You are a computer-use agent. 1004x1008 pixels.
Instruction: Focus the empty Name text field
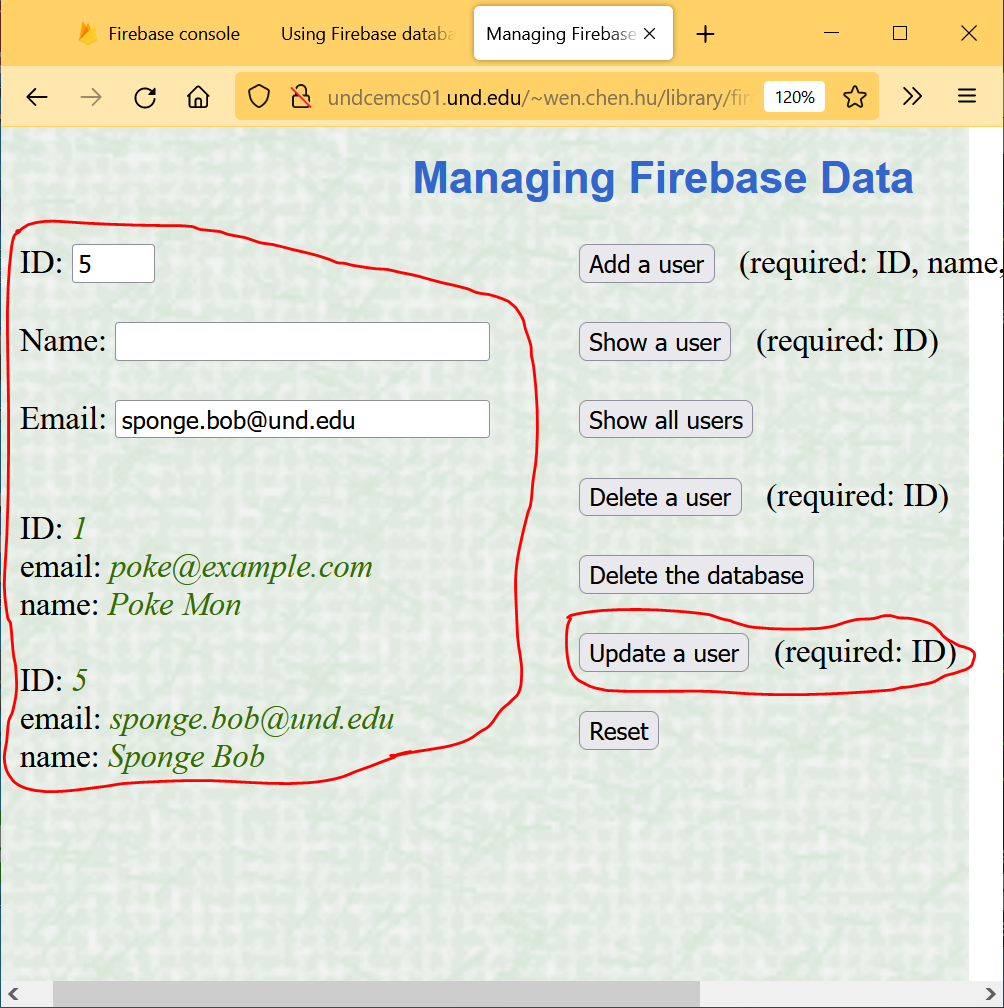(302, 342)
